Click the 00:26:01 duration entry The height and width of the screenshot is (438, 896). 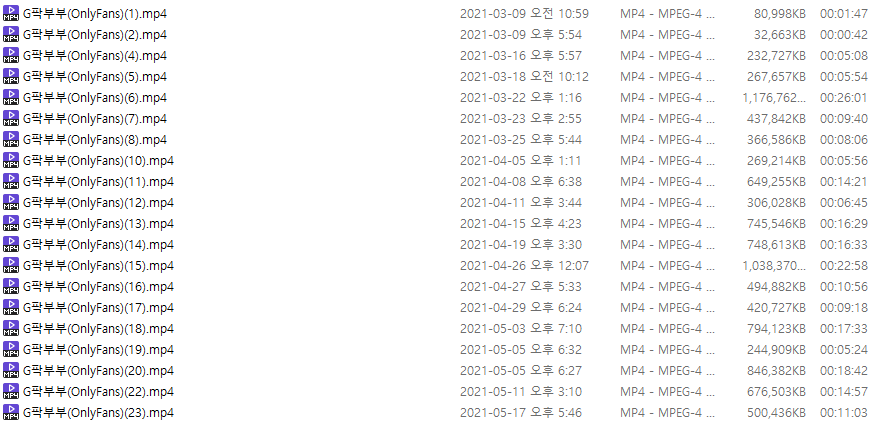click(x=843, y=97)
